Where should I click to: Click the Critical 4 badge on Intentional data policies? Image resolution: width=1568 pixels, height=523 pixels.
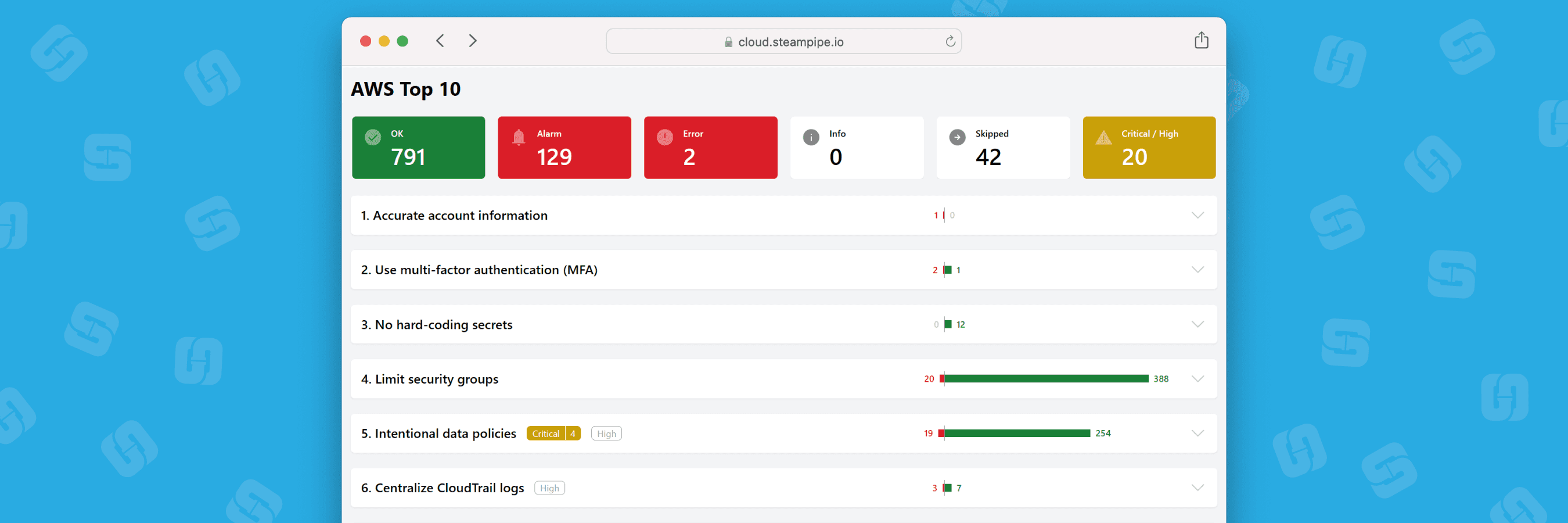(553, 434)
